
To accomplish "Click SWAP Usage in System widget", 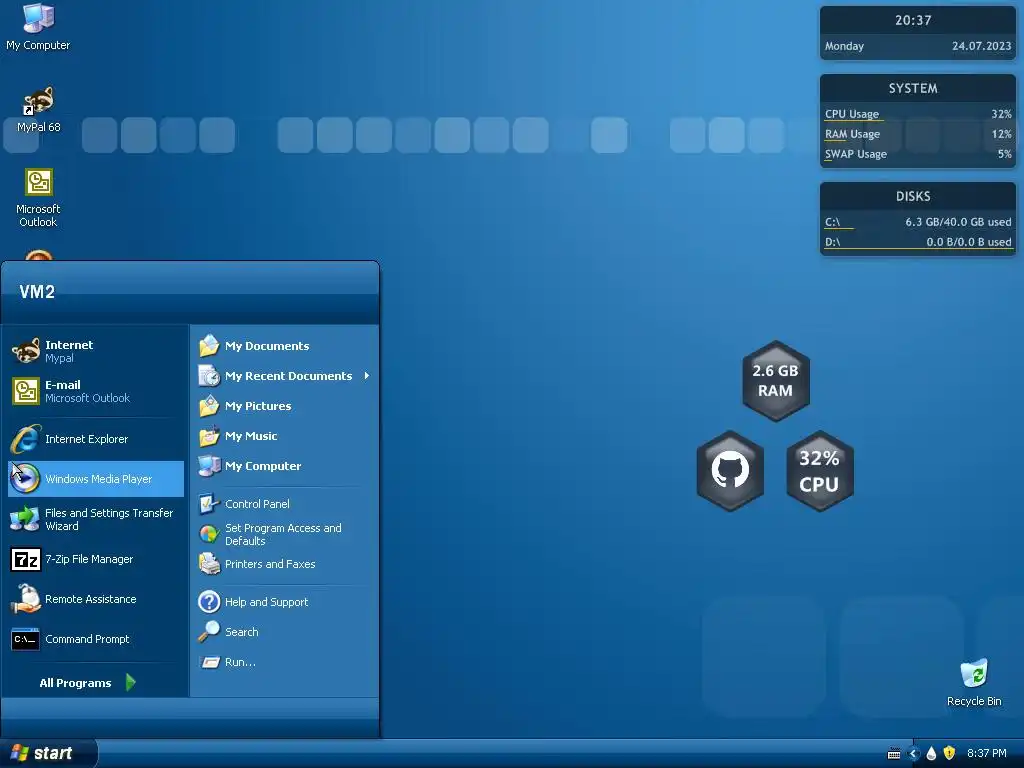I will pos(918,154).
